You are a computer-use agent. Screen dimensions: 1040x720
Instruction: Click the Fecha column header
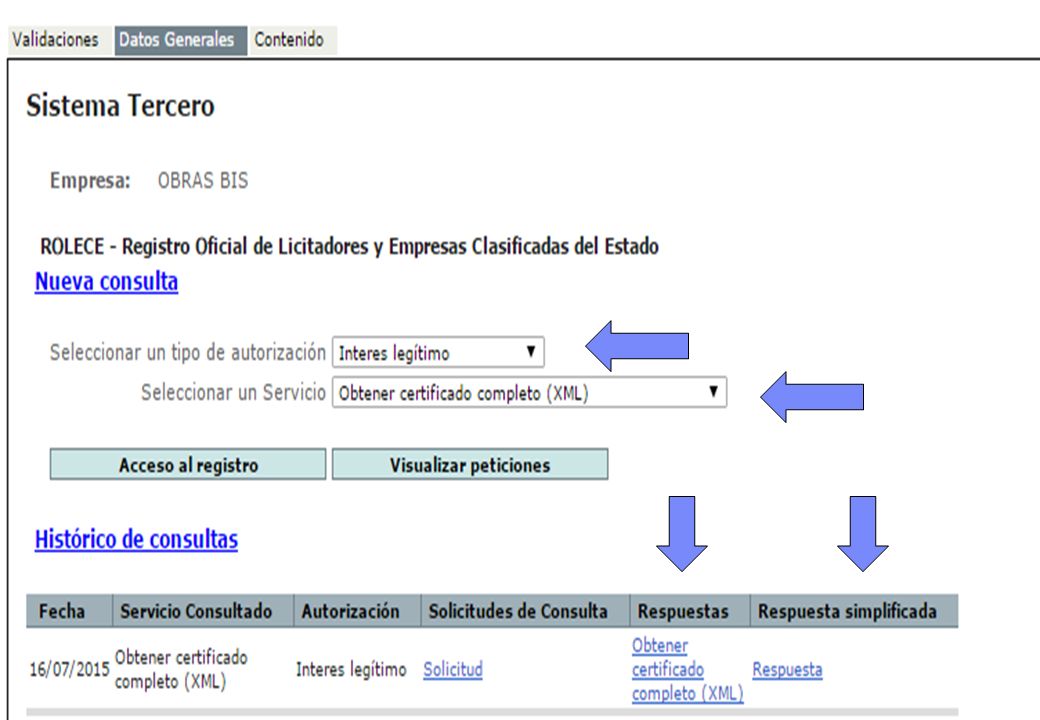[69, 611]
